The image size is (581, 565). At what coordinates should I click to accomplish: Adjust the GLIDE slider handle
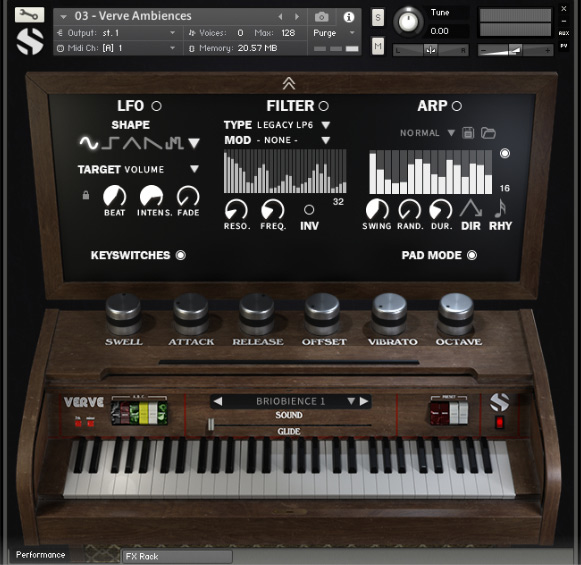(x=211, y=425)
